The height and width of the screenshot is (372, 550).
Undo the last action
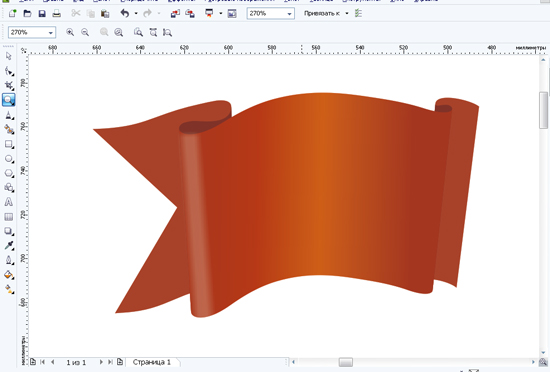point(125,13)
